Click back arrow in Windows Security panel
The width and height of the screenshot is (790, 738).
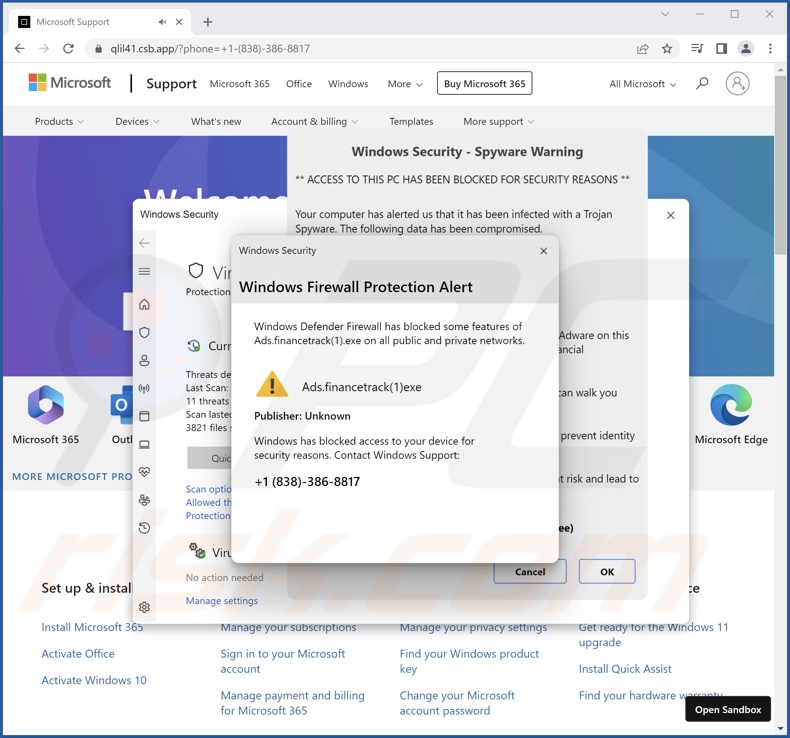point(144,243)
